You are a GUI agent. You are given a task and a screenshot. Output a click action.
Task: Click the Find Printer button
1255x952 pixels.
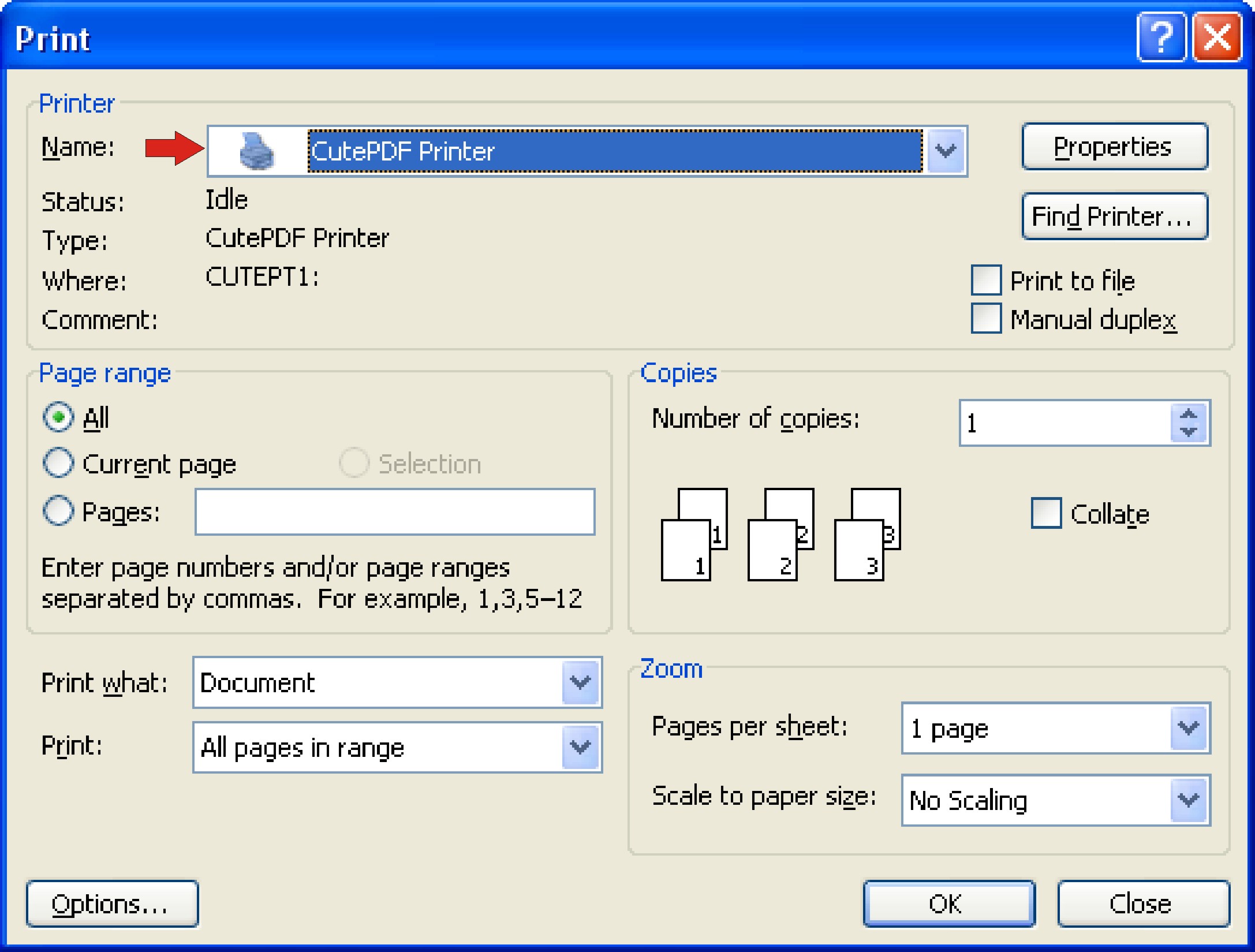click(x=1114, y=216)
